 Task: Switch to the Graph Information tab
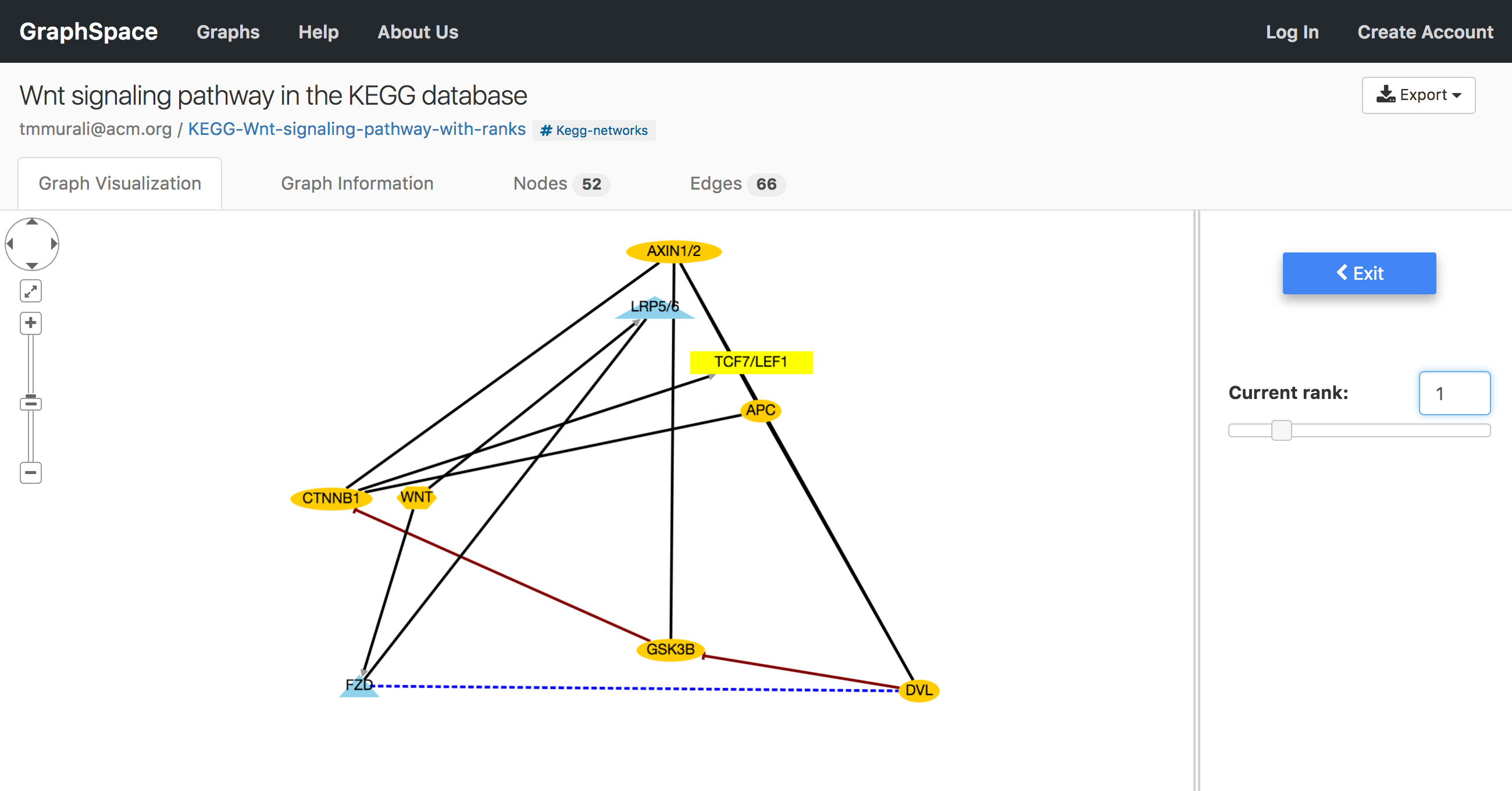point(357,183)
